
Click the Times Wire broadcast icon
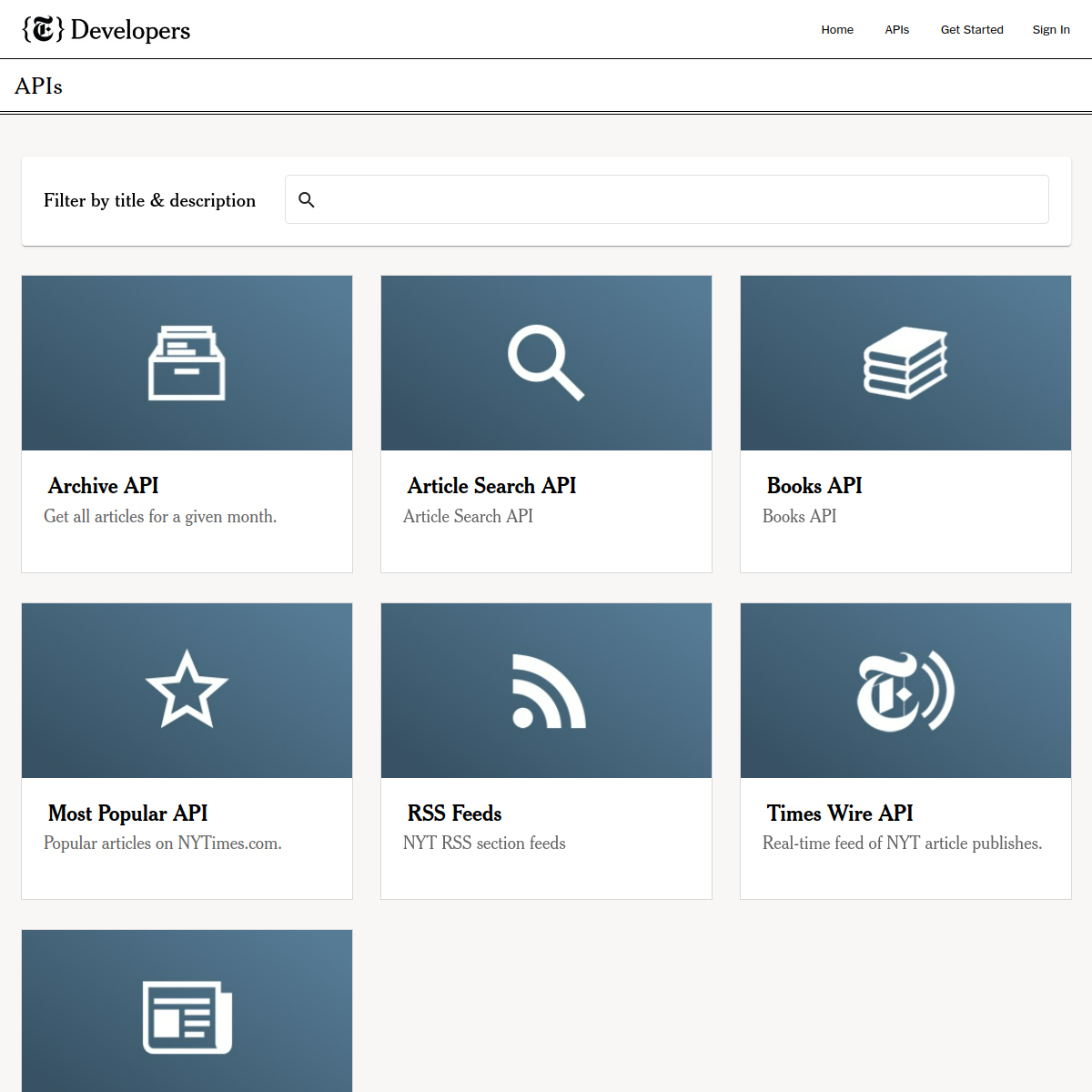pos(905,691)
